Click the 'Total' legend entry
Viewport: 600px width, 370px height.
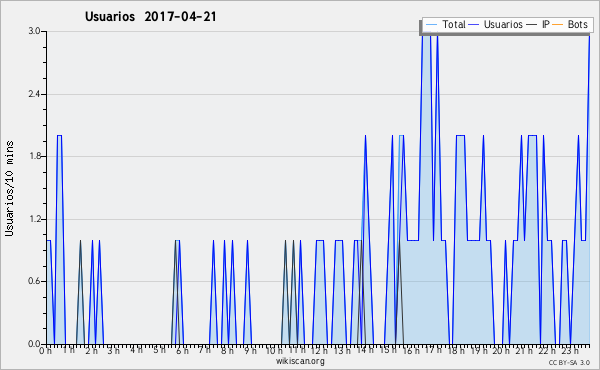[x=454, y=24]
